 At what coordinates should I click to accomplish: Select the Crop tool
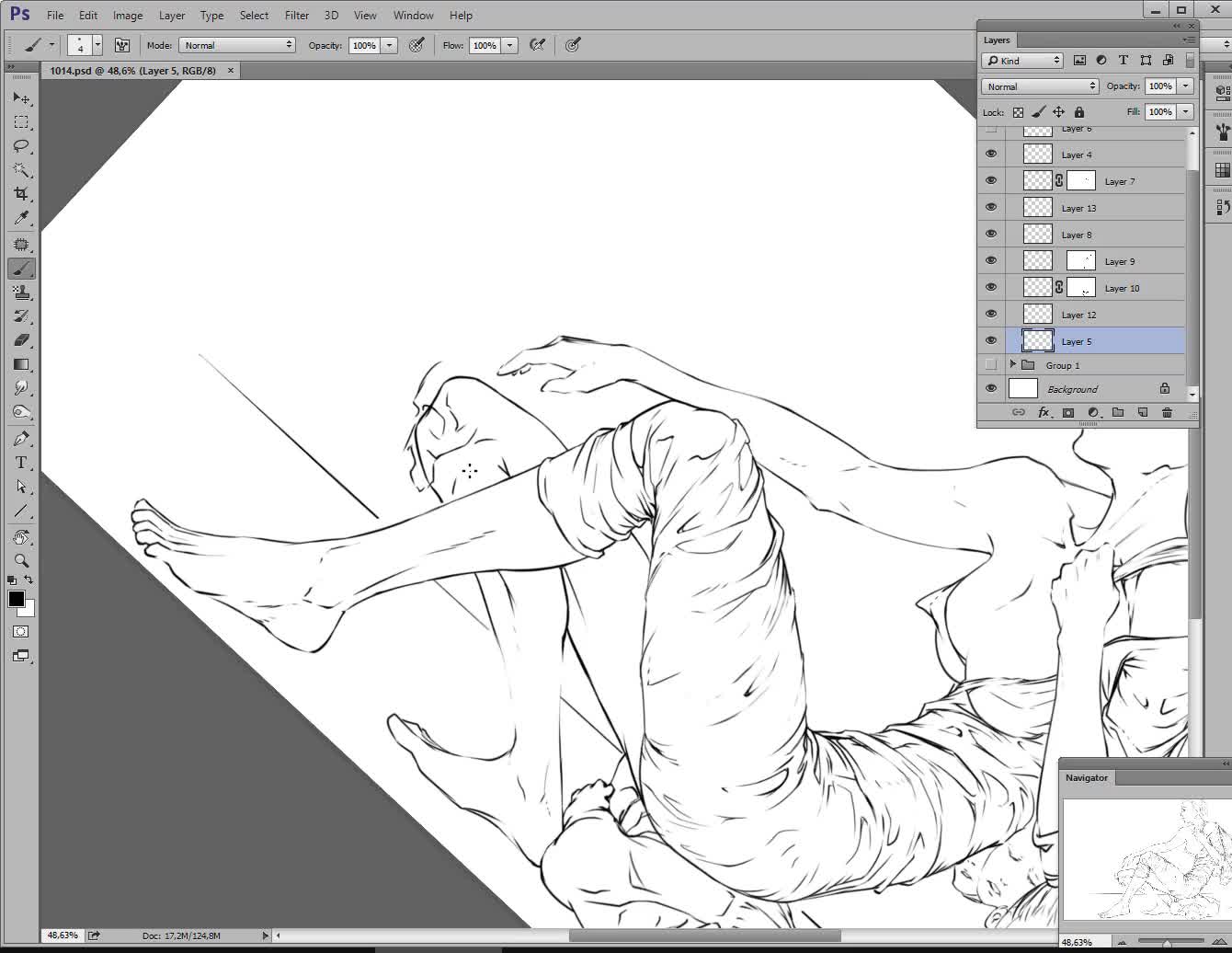21,193
